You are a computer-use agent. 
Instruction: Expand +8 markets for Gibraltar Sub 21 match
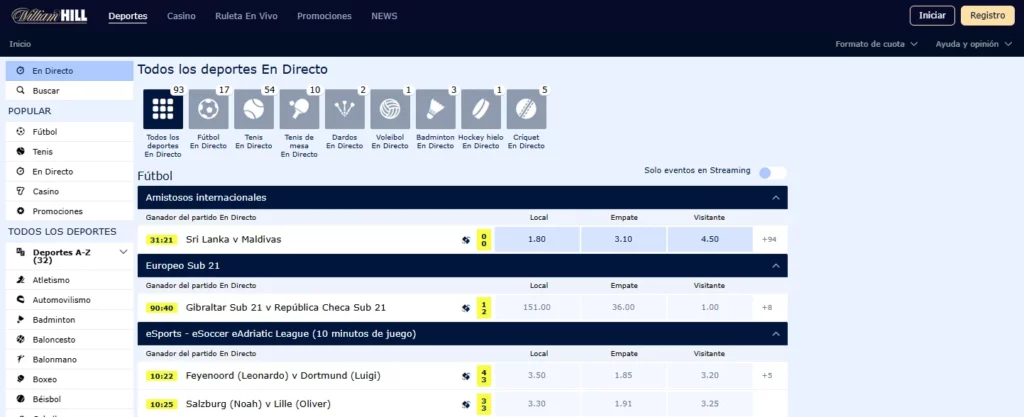(769, 307)
